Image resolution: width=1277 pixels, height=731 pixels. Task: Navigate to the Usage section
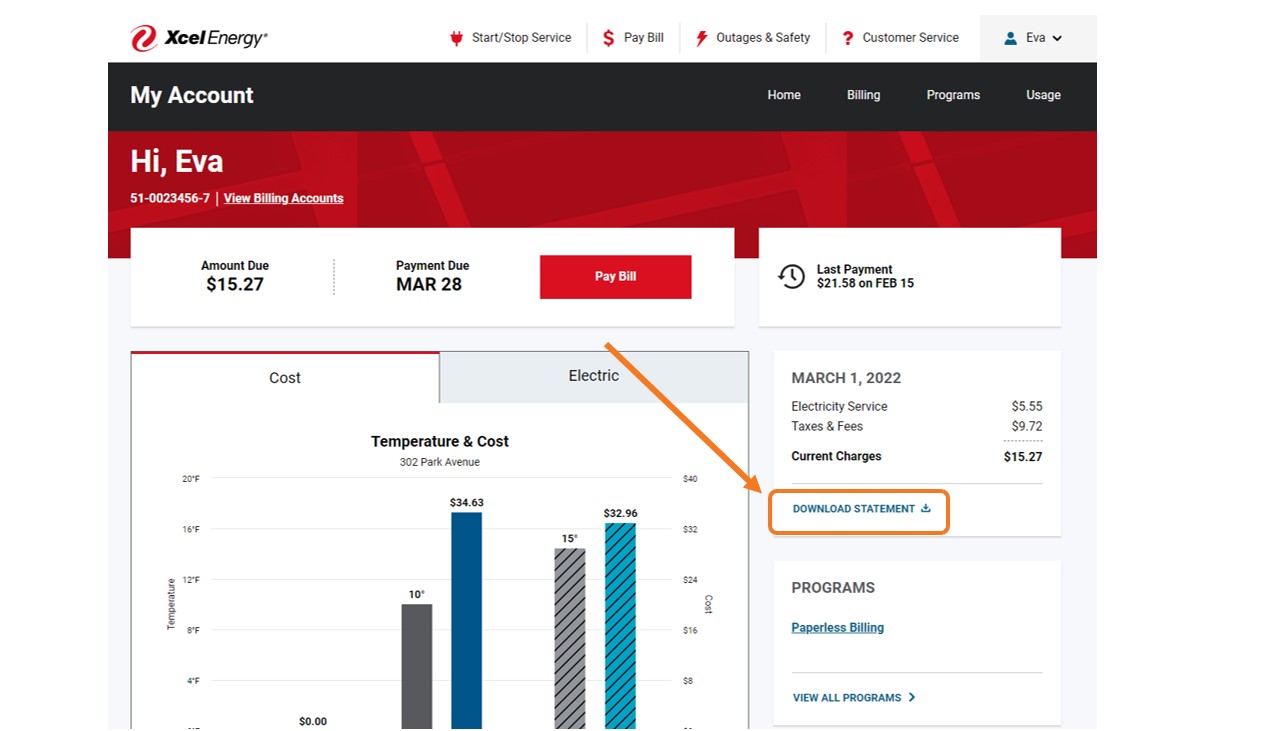click(1042, 95)
